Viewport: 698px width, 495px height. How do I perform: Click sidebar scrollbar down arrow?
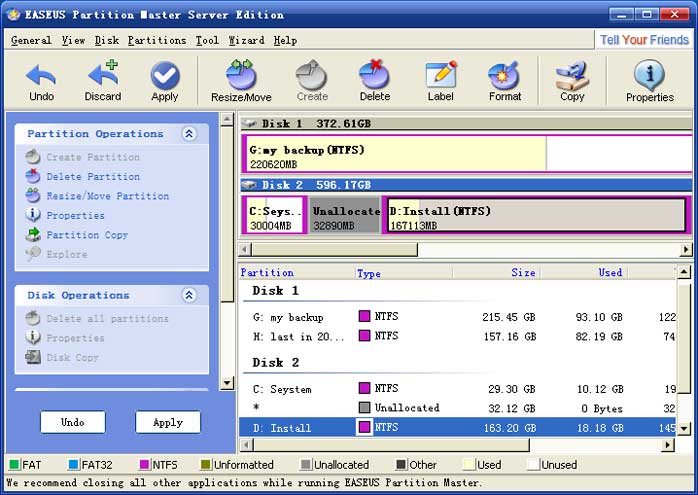pyautogui.click(x=227, y=382)
